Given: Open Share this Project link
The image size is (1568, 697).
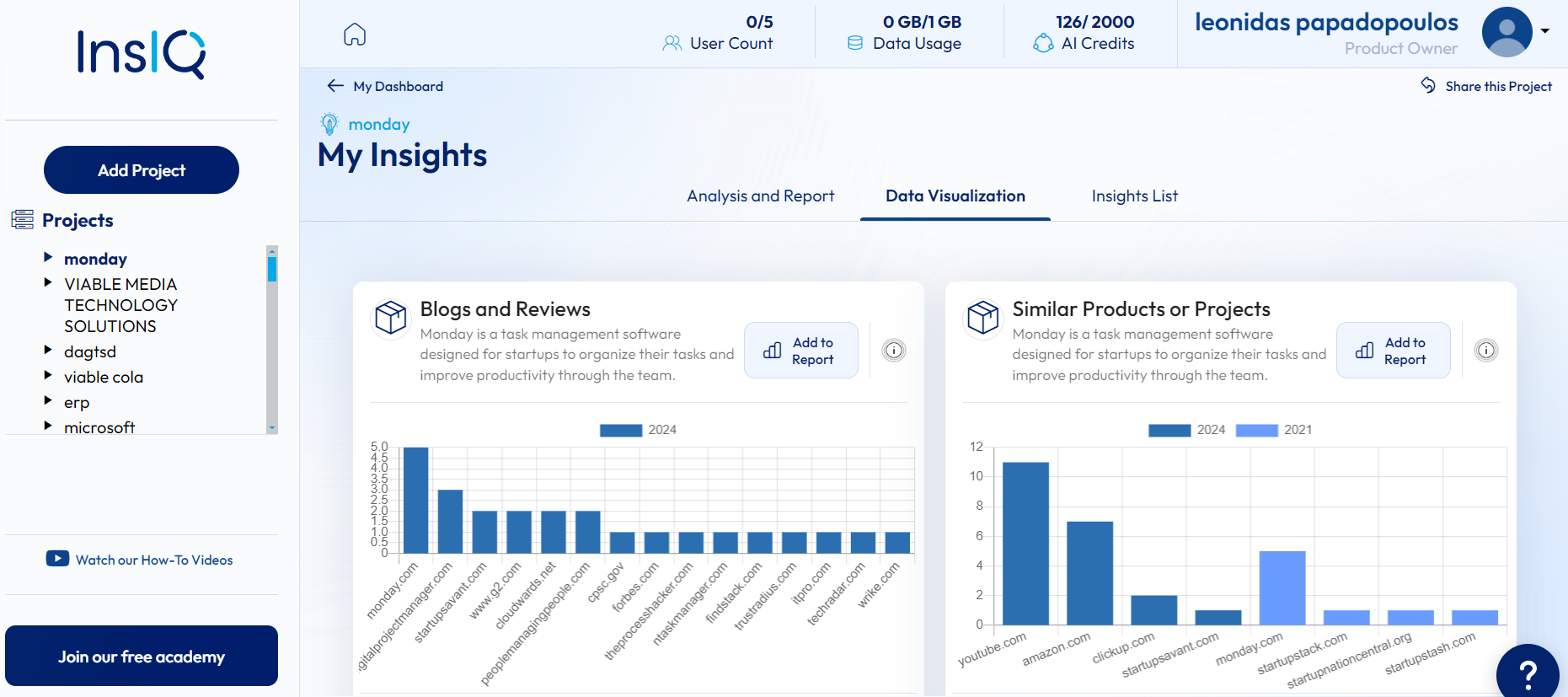Looking at the screenshot, I should [1498, 86].
